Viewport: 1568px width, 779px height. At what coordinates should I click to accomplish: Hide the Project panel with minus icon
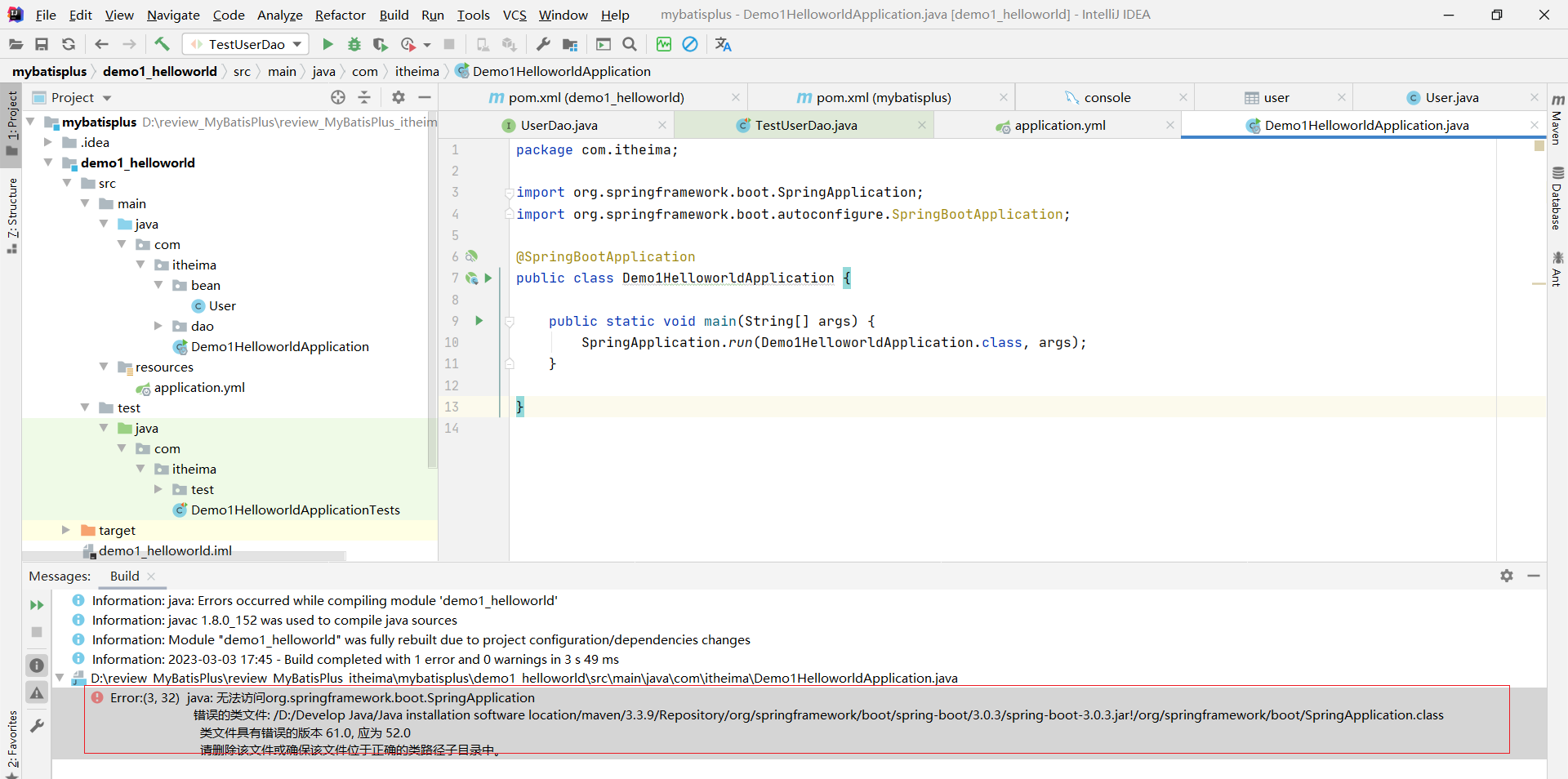[x=424, y=97]
